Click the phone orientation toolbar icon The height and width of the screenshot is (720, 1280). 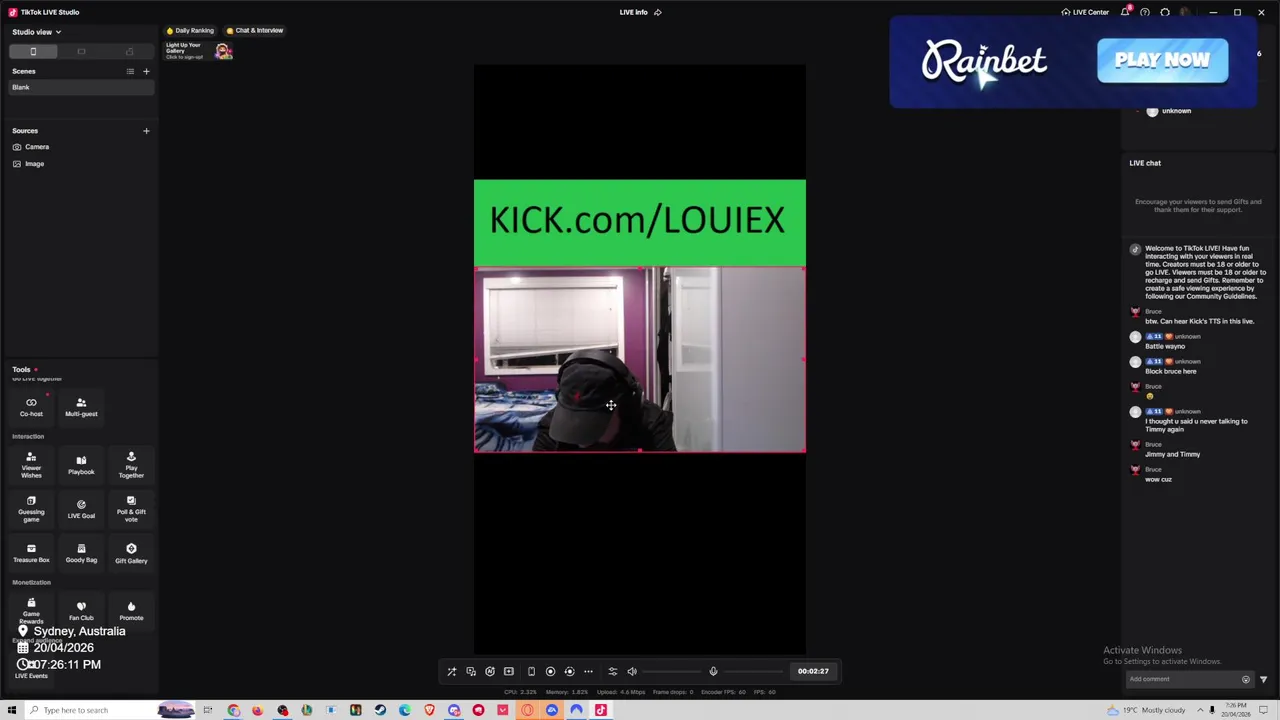(531, 671)
